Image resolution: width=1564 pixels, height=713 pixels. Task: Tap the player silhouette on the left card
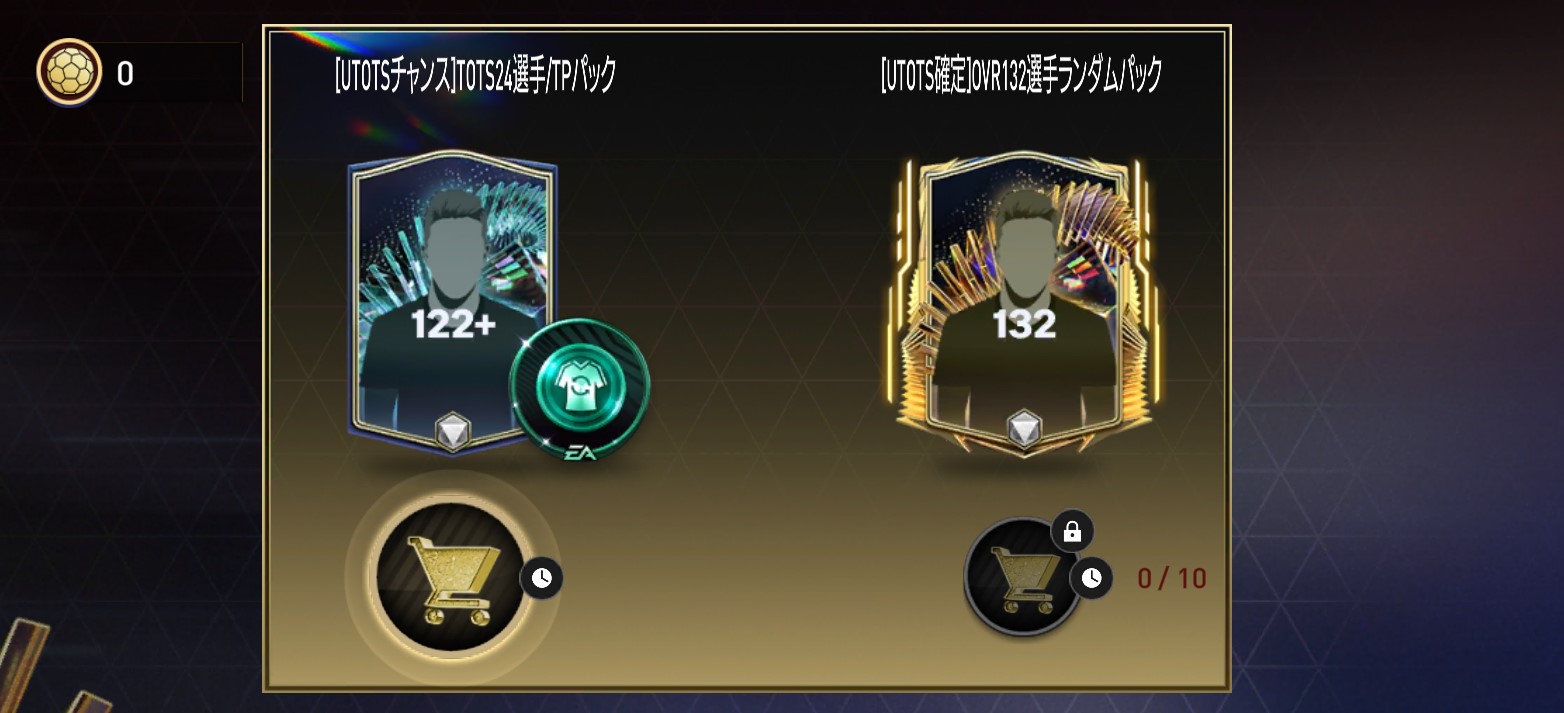point(455,300)
